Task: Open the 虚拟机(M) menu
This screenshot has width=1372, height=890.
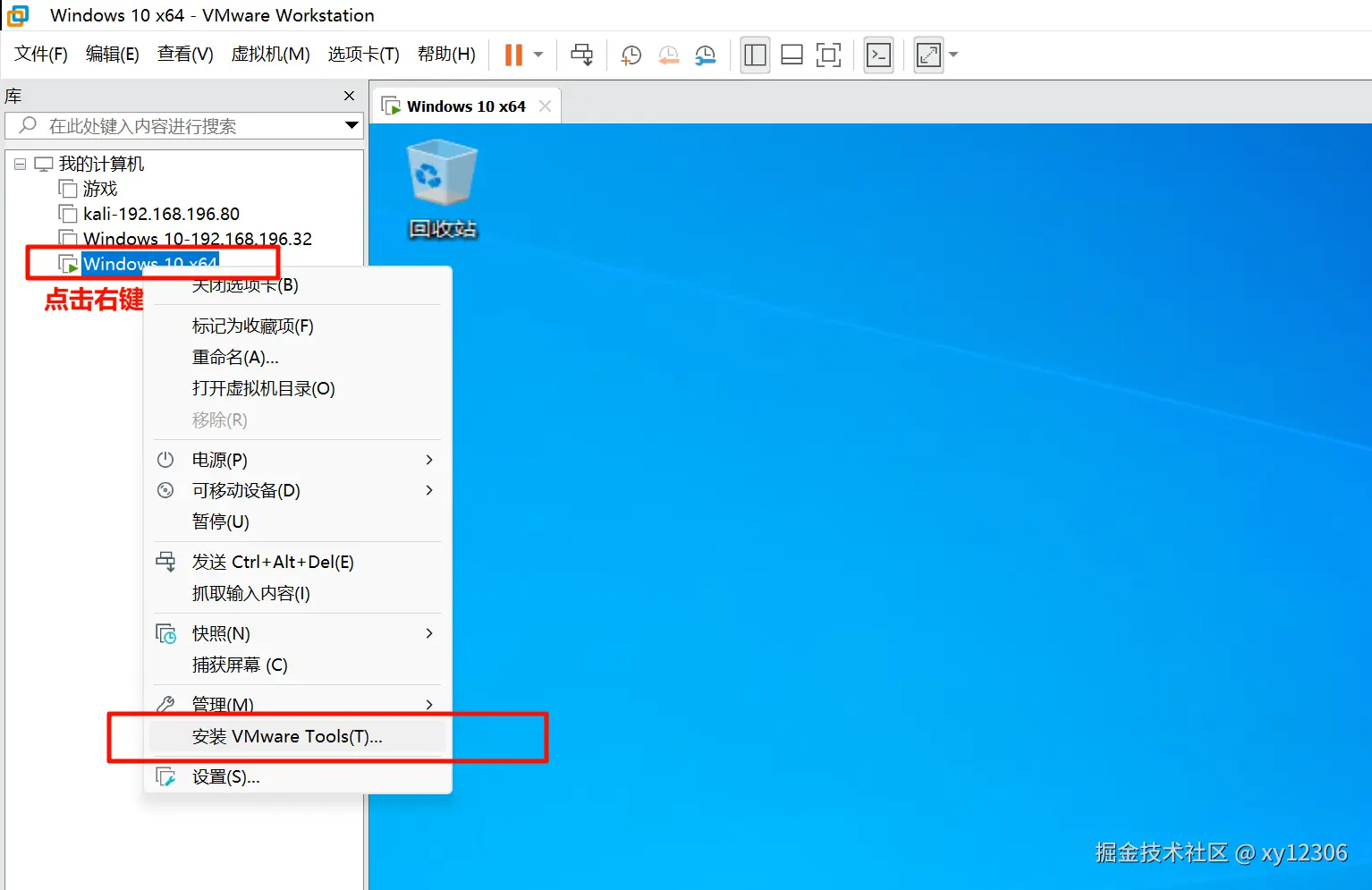Action: (x=271, y=55)
